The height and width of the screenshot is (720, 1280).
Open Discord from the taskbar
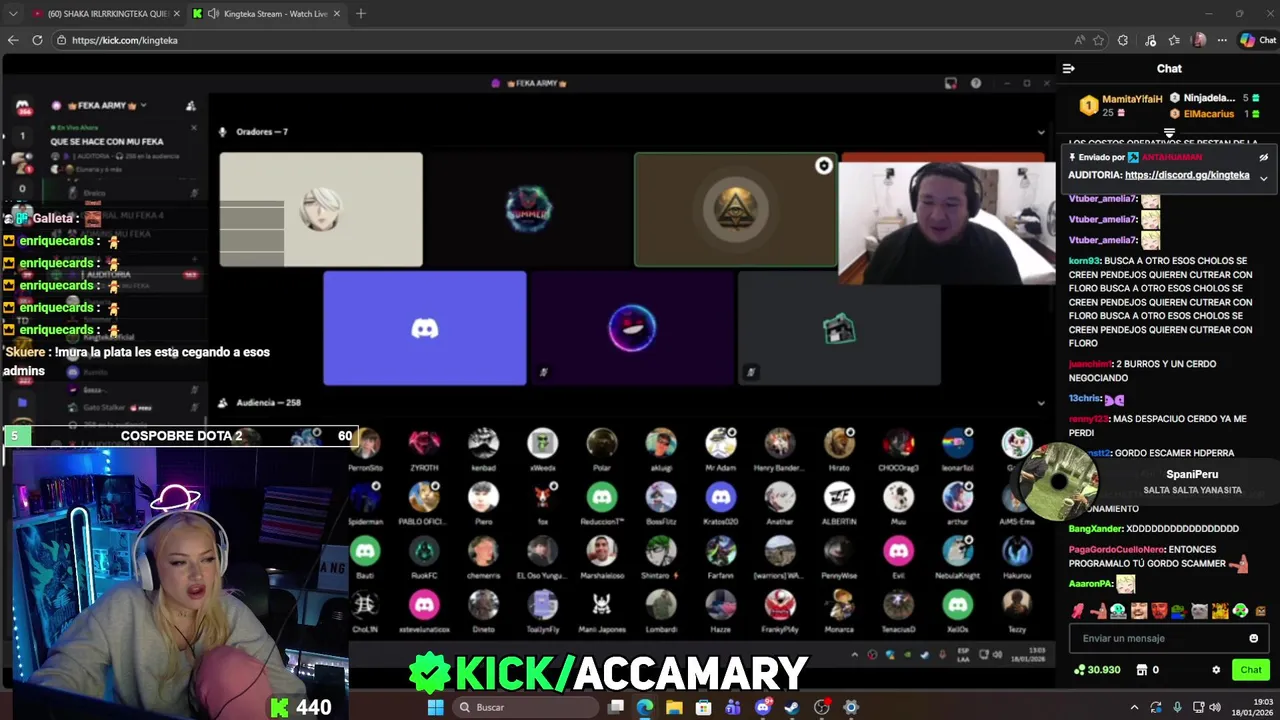click(x=763, y=707)
